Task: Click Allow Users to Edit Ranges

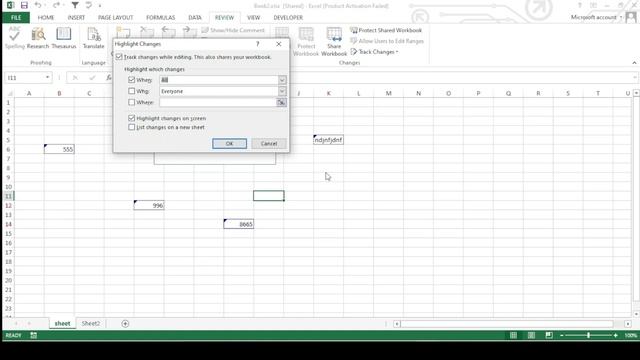Action: tap(387, 41)
